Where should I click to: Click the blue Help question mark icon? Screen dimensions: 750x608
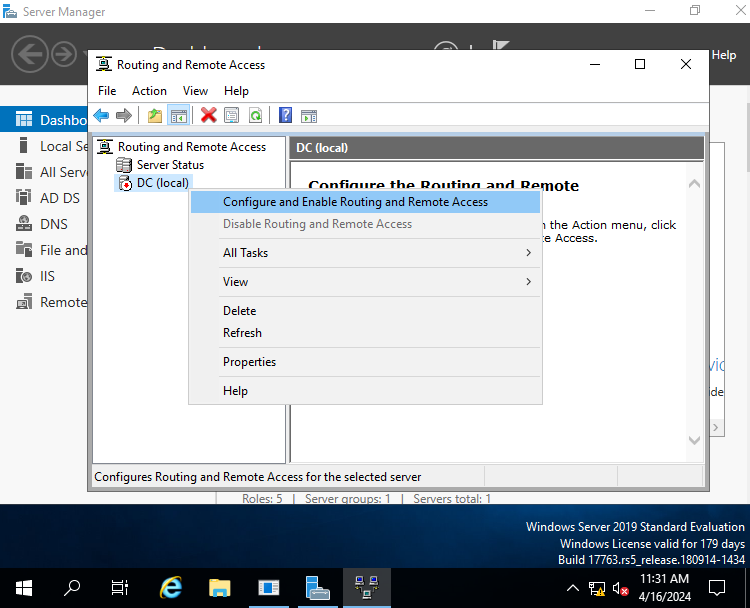click(285, 115)
